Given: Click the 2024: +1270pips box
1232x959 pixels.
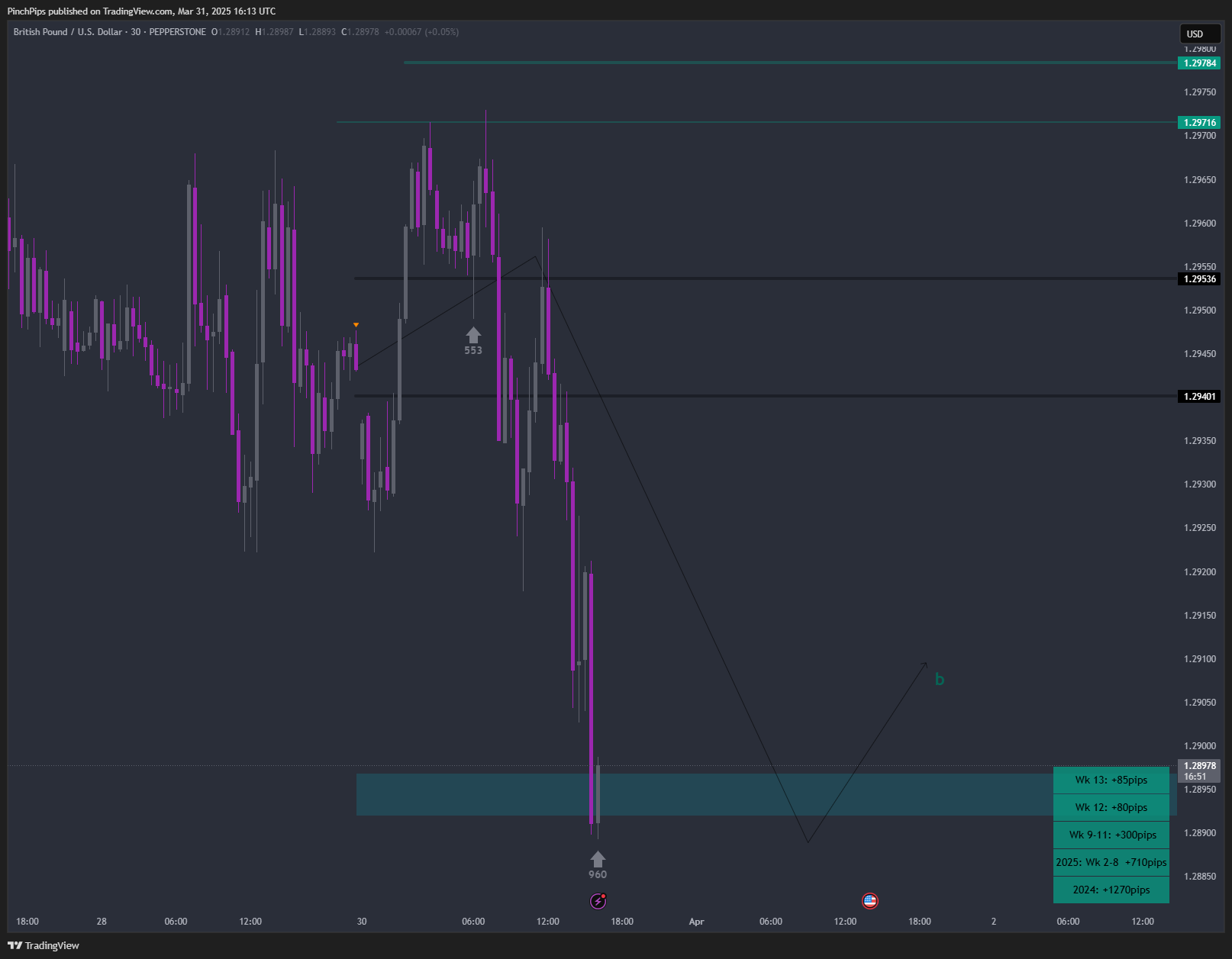Looking at the screenshot, I should tap(1111, 890).
